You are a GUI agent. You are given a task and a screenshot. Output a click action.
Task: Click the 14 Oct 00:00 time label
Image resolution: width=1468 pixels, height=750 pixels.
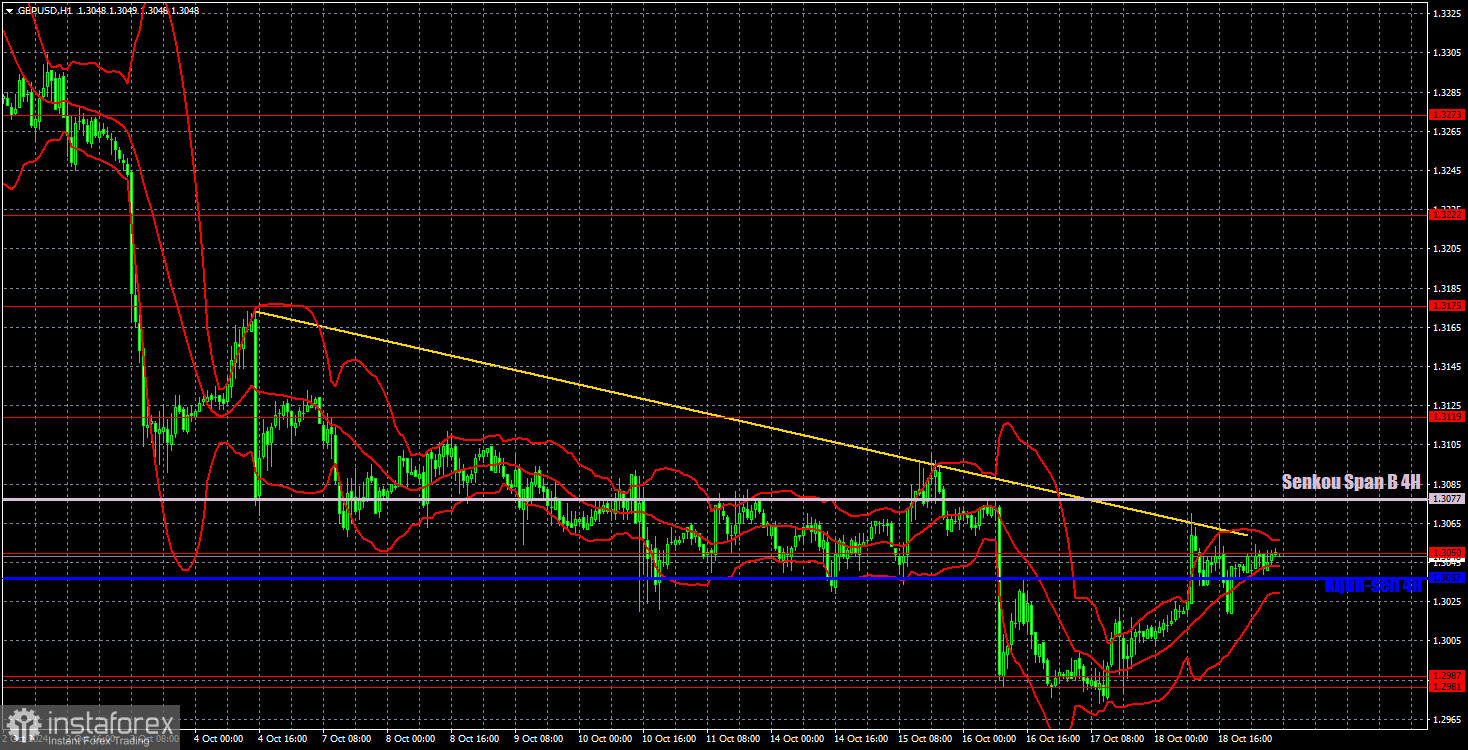[x=796, y=739]
